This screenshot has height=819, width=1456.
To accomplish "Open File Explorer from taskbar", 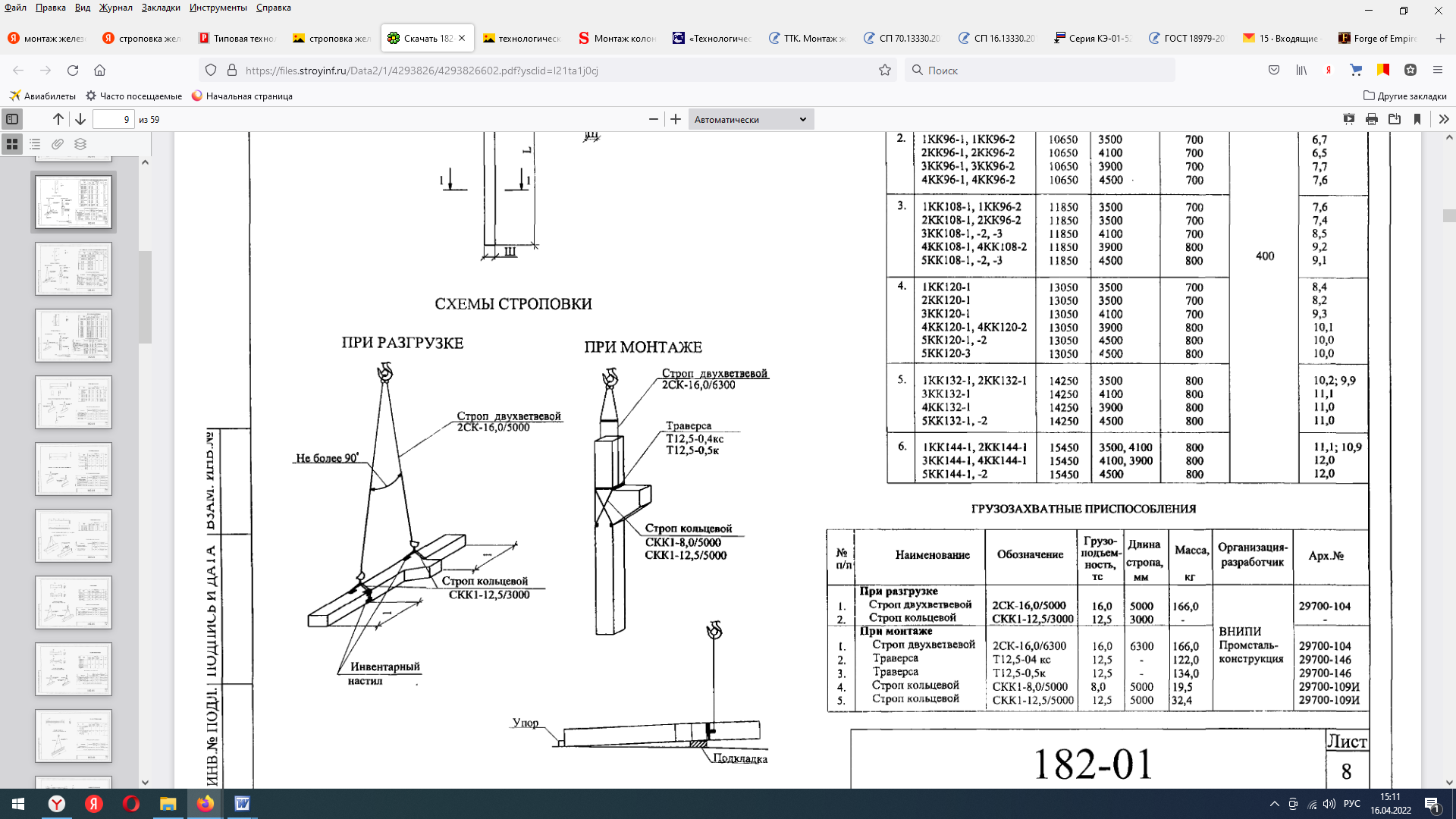I will coord(168,804).
